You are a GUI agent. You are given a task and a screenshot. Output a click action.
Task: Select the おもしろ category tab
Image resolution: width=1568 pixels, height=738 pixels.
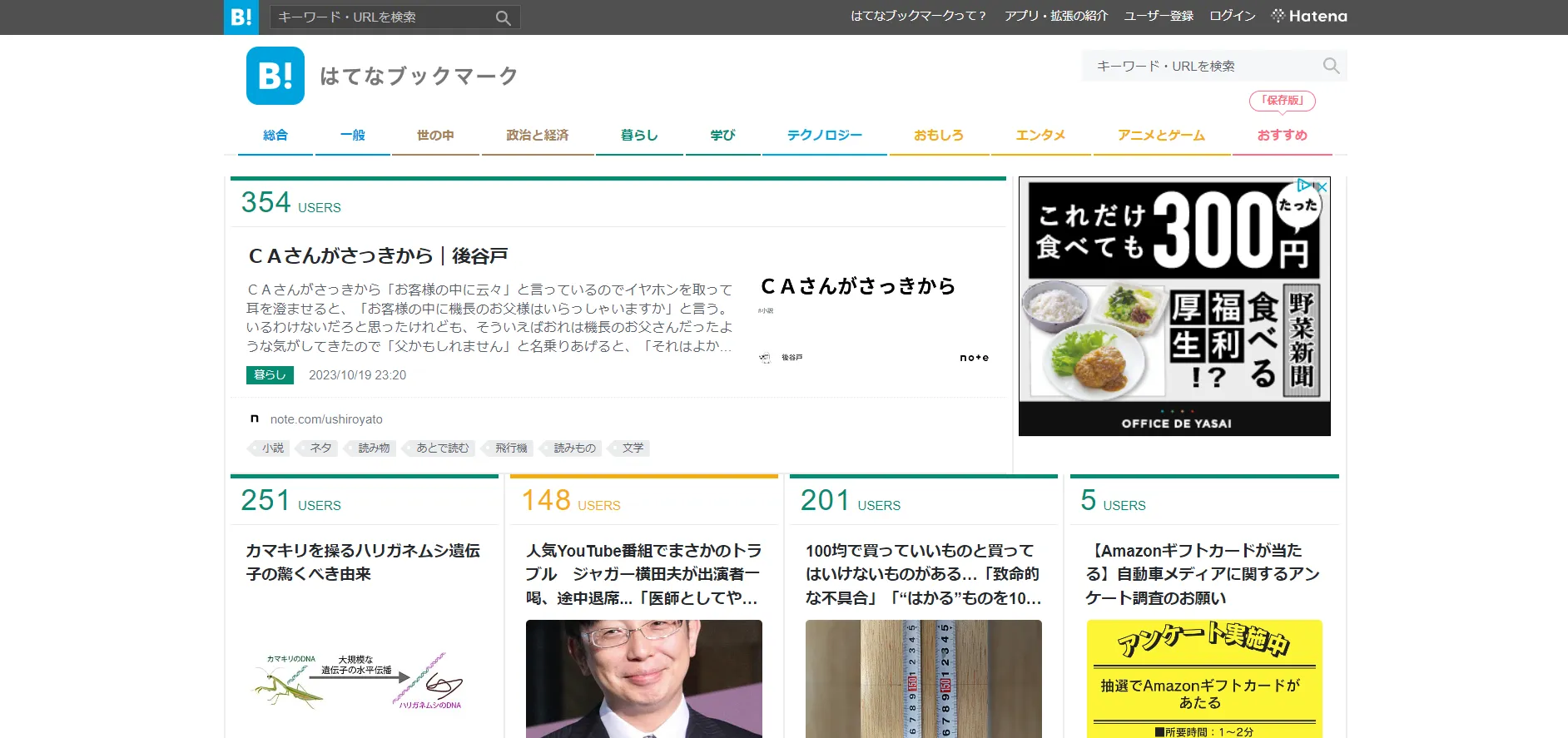tap(939, 135)
